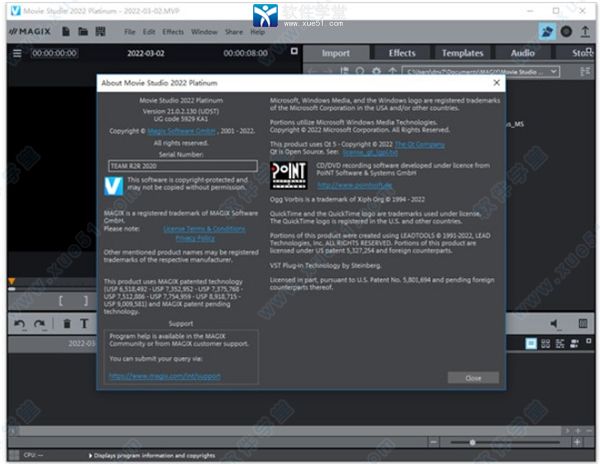
Task: Open Media Pool settings gear icon
Action: (x=377, y=72)
